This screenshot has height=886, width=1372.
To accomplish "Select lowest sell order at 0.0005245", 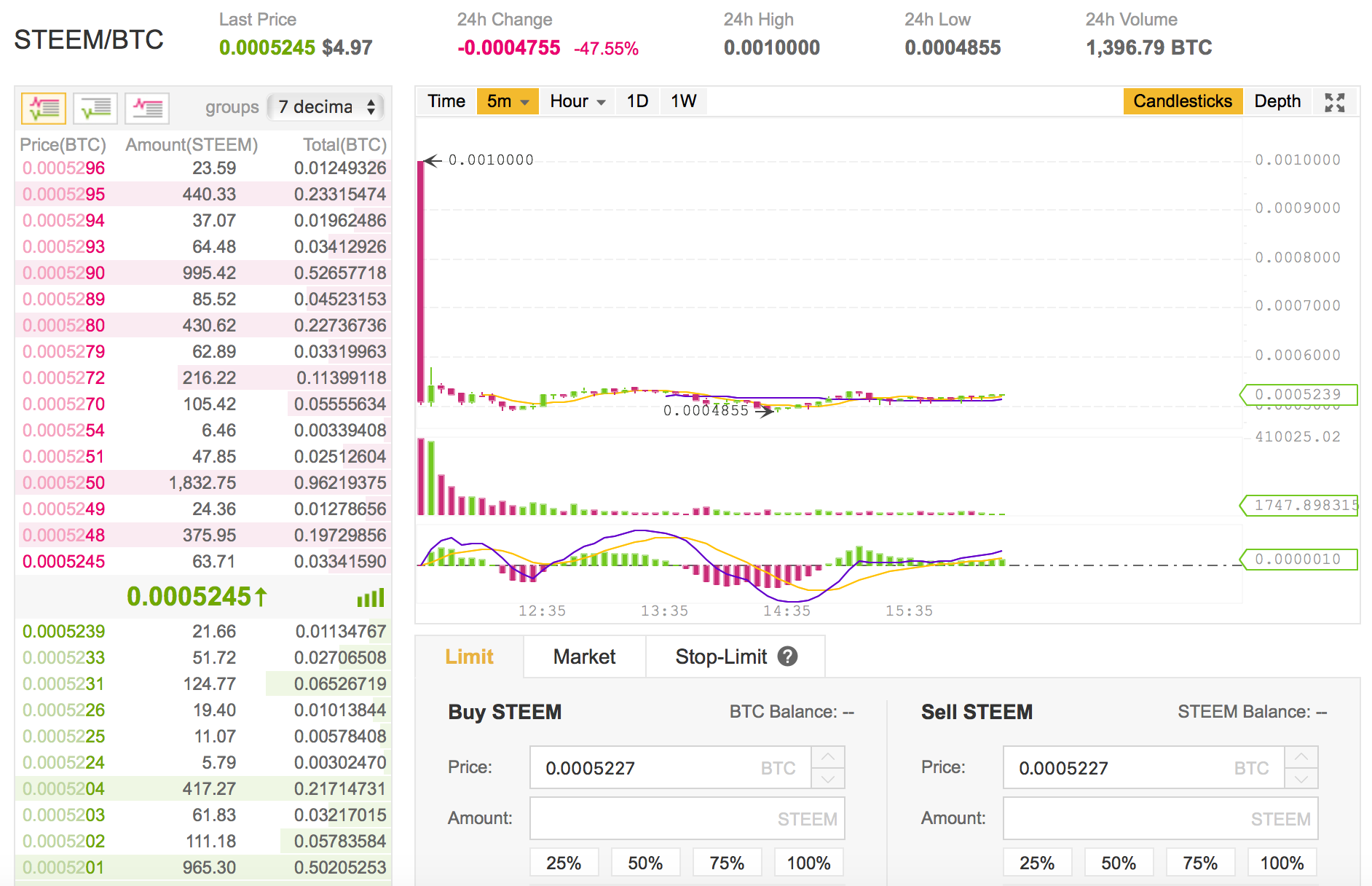I will [203, 562].
